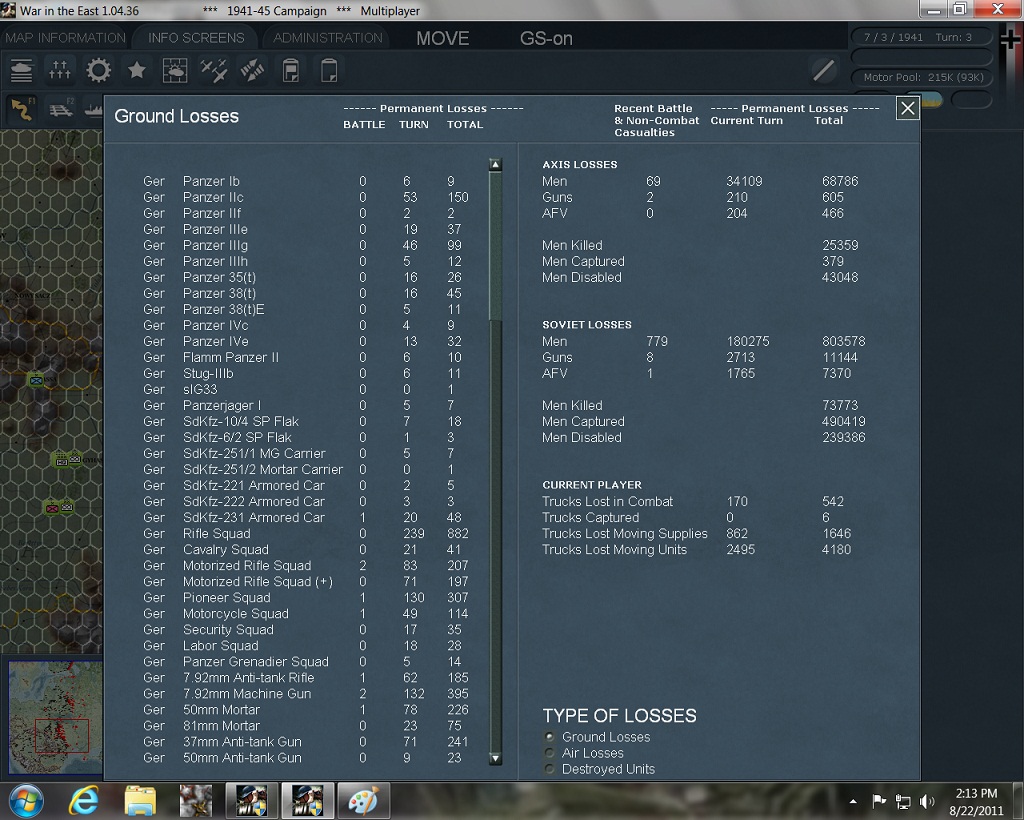Click the losses icon with grave crosses
Viewport: 1024px width, 820px height.
(x=59, y=71)
